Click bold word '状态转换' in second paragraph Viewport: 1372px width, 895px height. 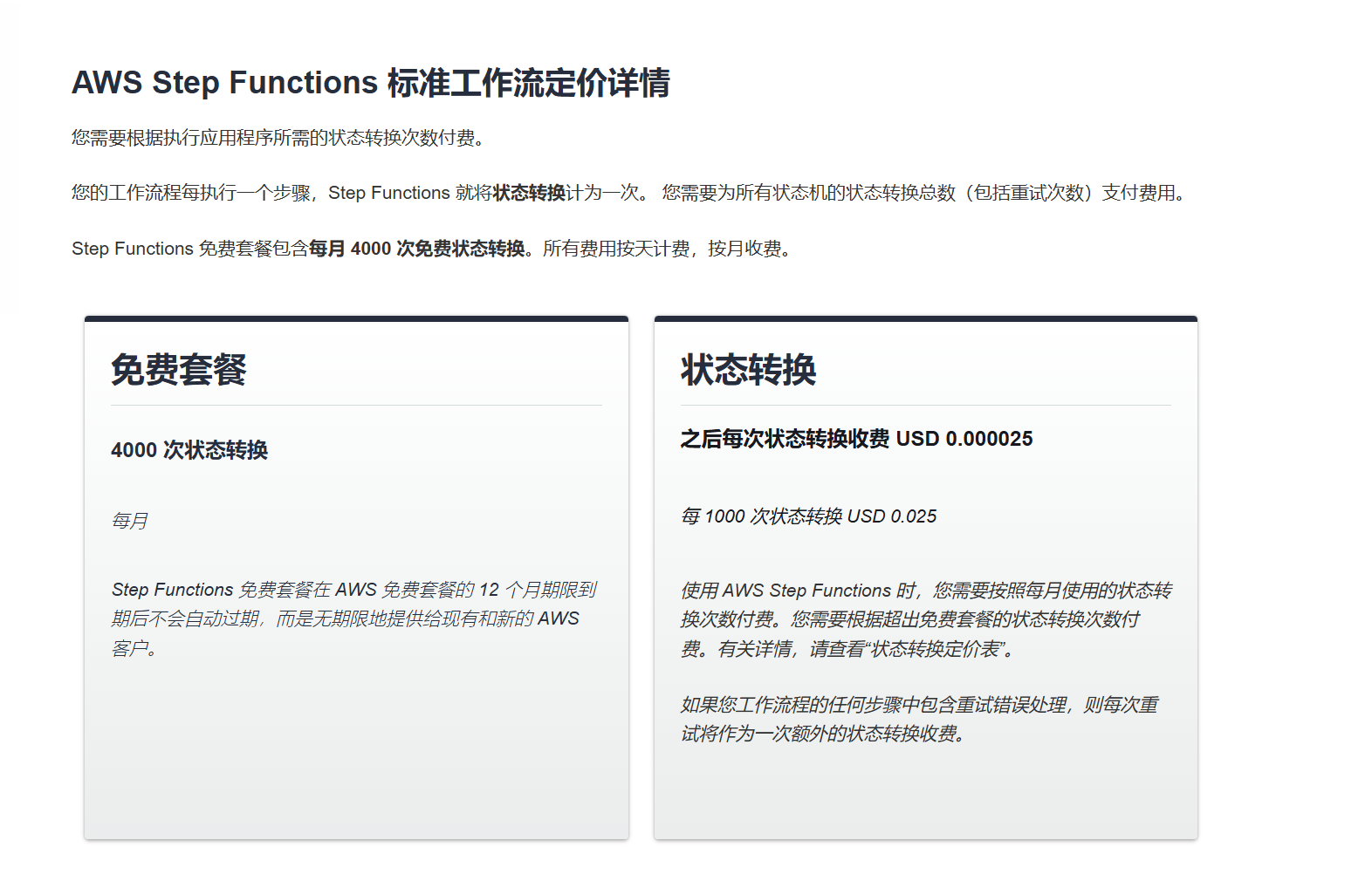(529, 193)
